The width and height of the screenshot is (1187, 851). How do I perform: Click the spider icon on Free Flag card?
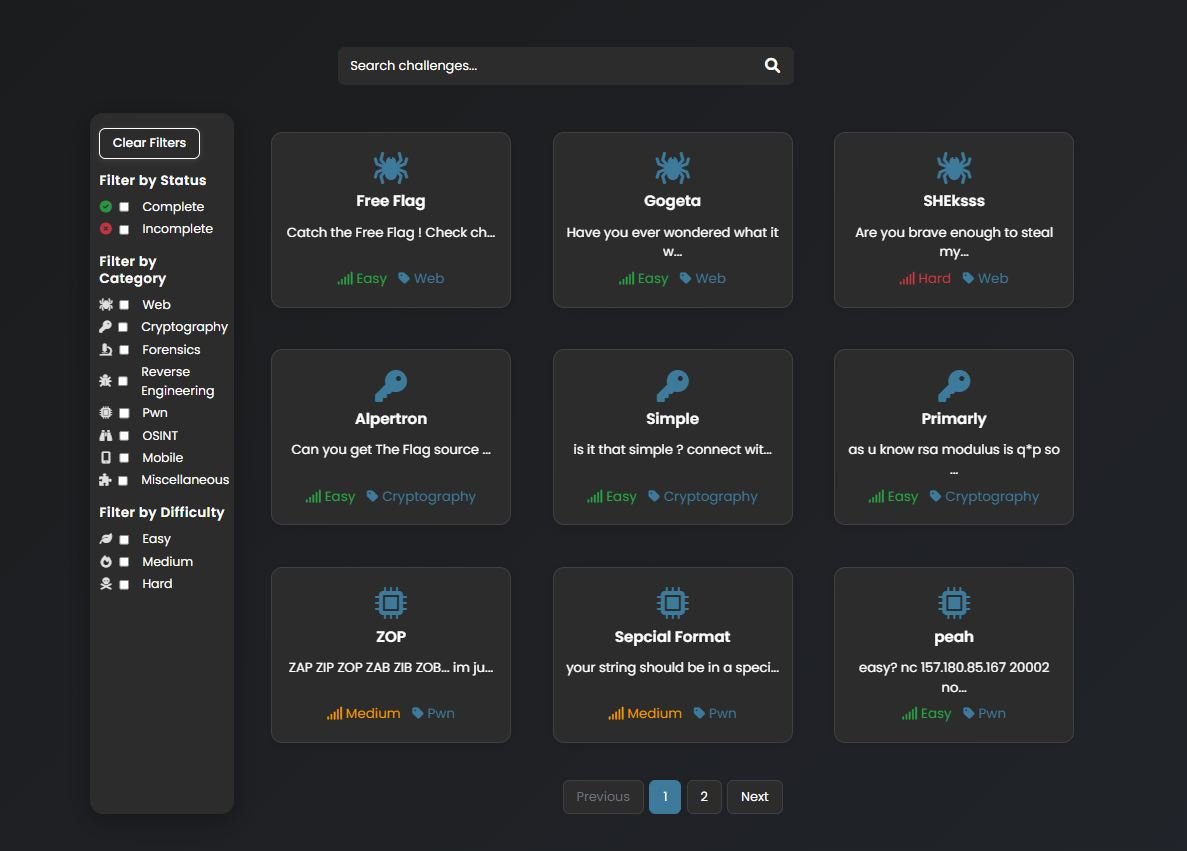pos(391,167)
